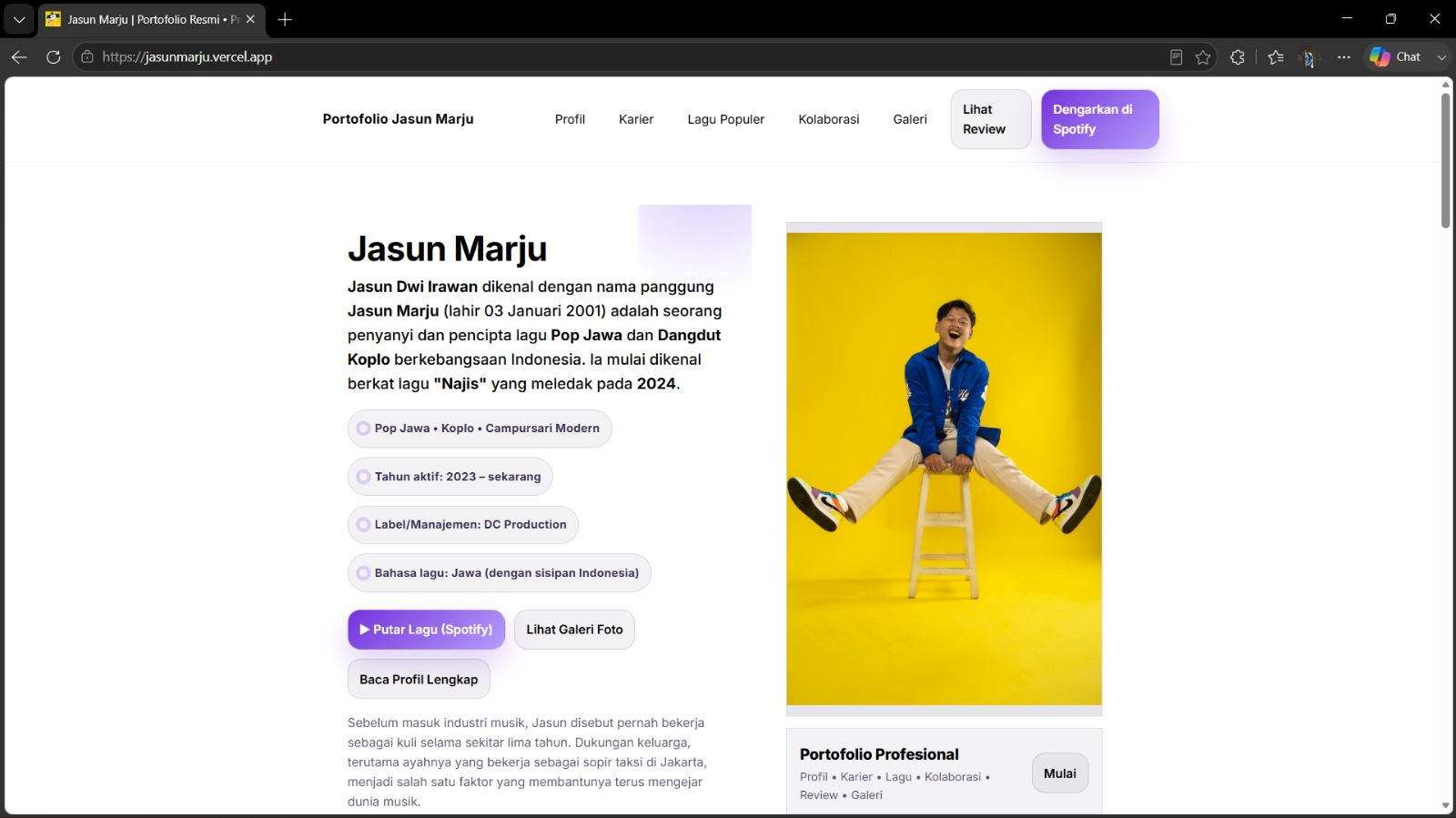
Task: Click the address bar URL
Action: (187, 56)
